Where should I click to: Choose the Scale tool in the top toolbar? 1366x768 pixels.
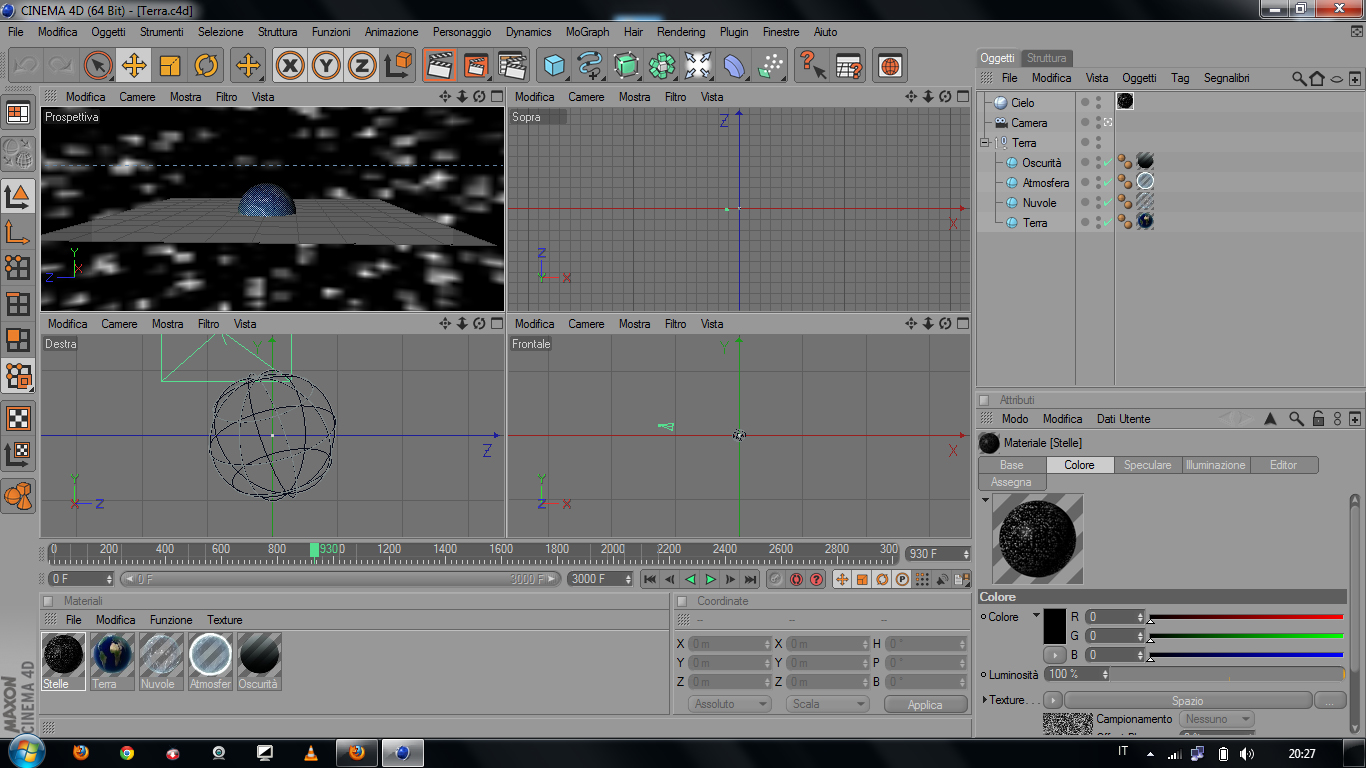(x=170, y=66)
